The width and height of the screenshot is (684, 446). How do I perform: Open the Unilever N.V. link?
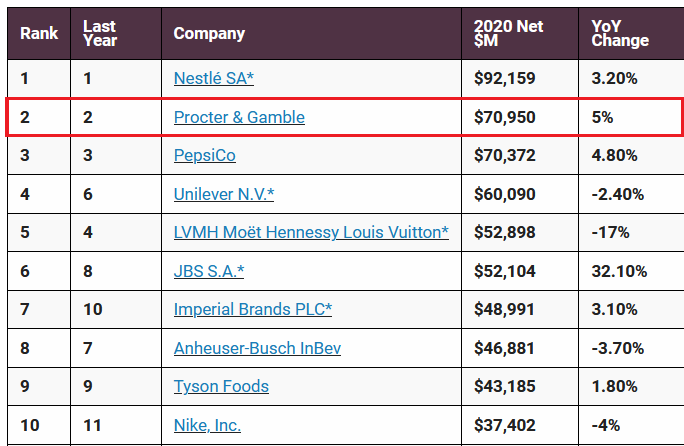click(x=224, y=194)
